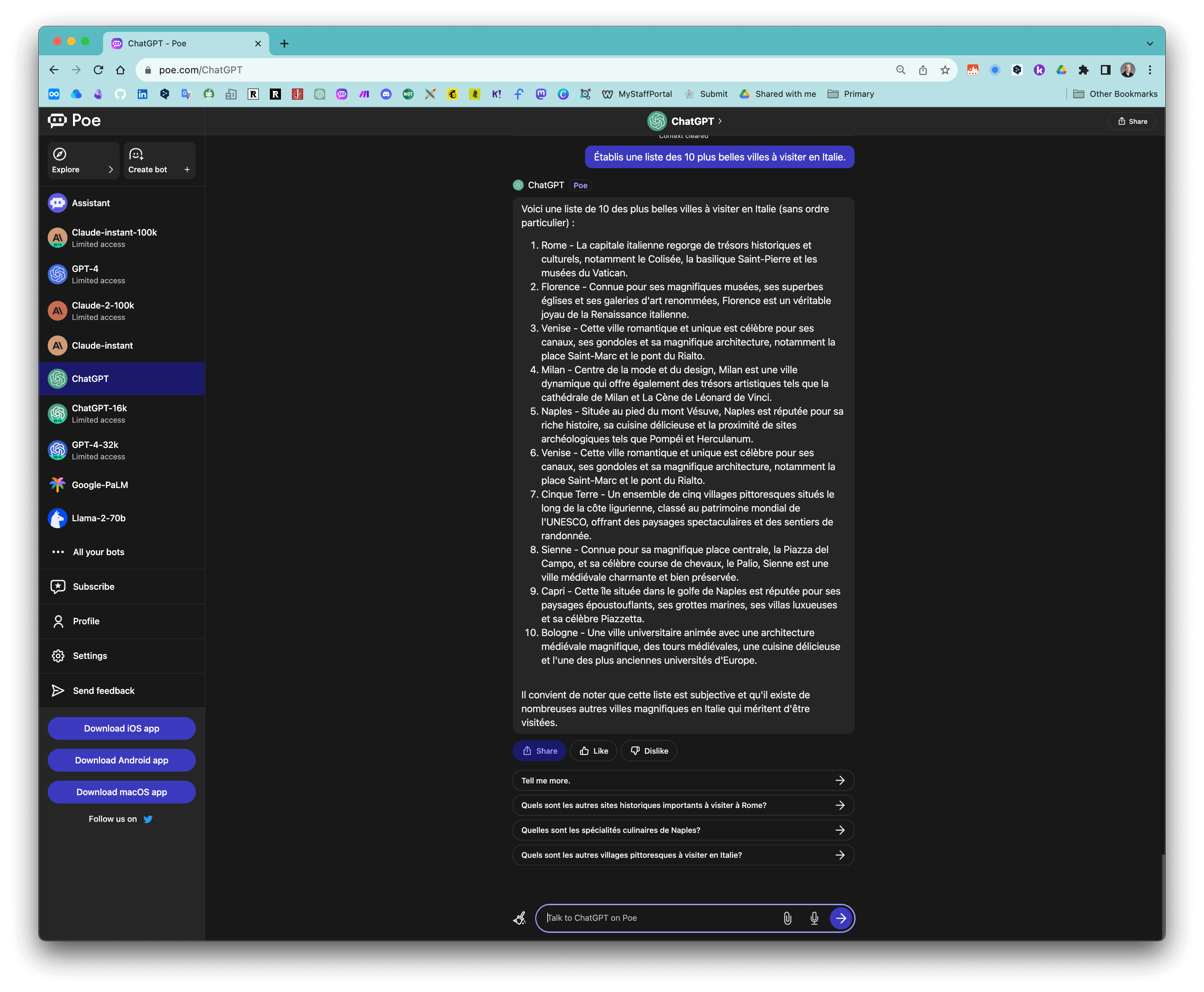
Task: Expand All your bots list
Action: coord(98,552)
